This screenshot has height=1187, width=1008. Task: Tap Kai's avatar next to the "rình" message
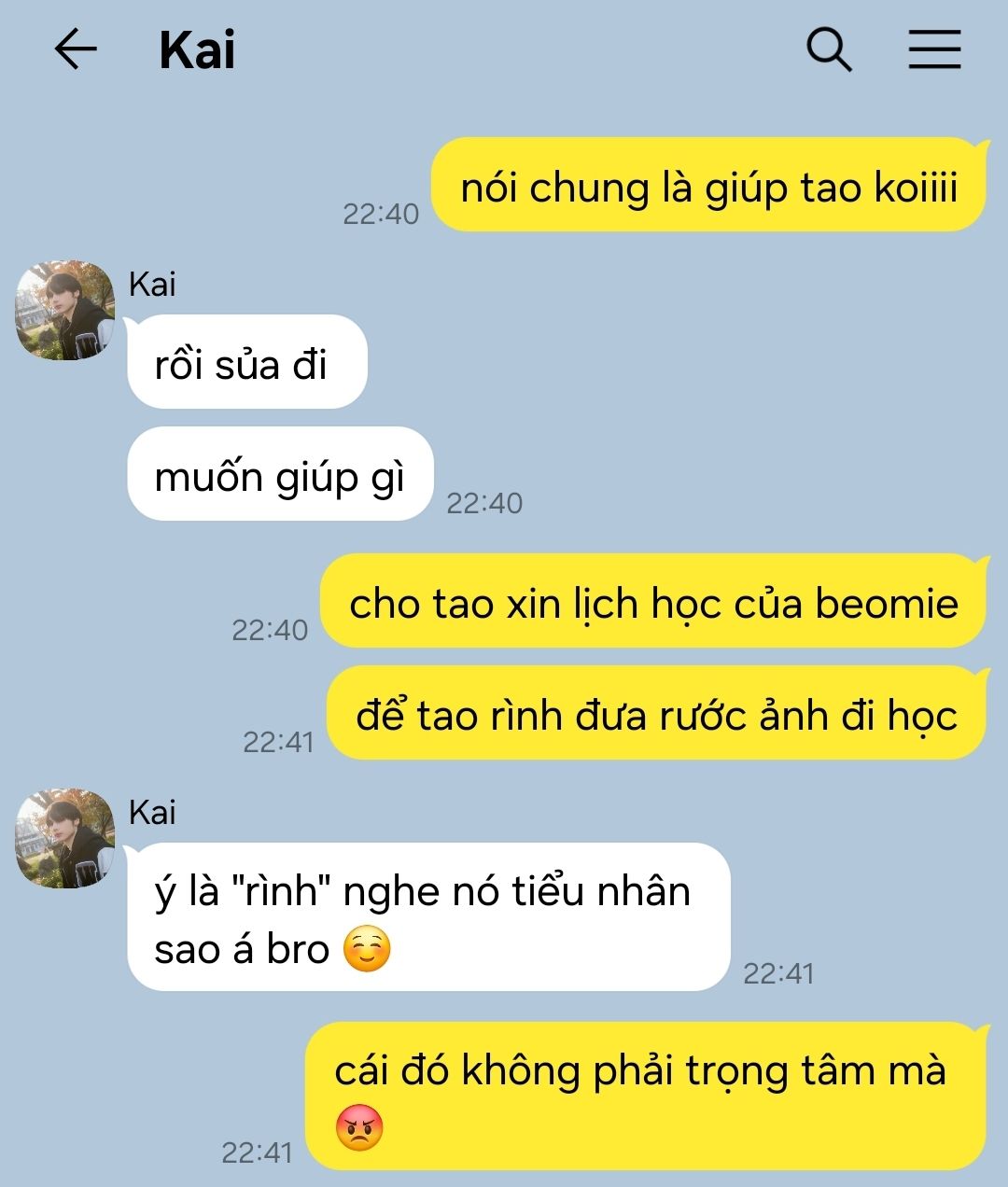coord(64,838)
